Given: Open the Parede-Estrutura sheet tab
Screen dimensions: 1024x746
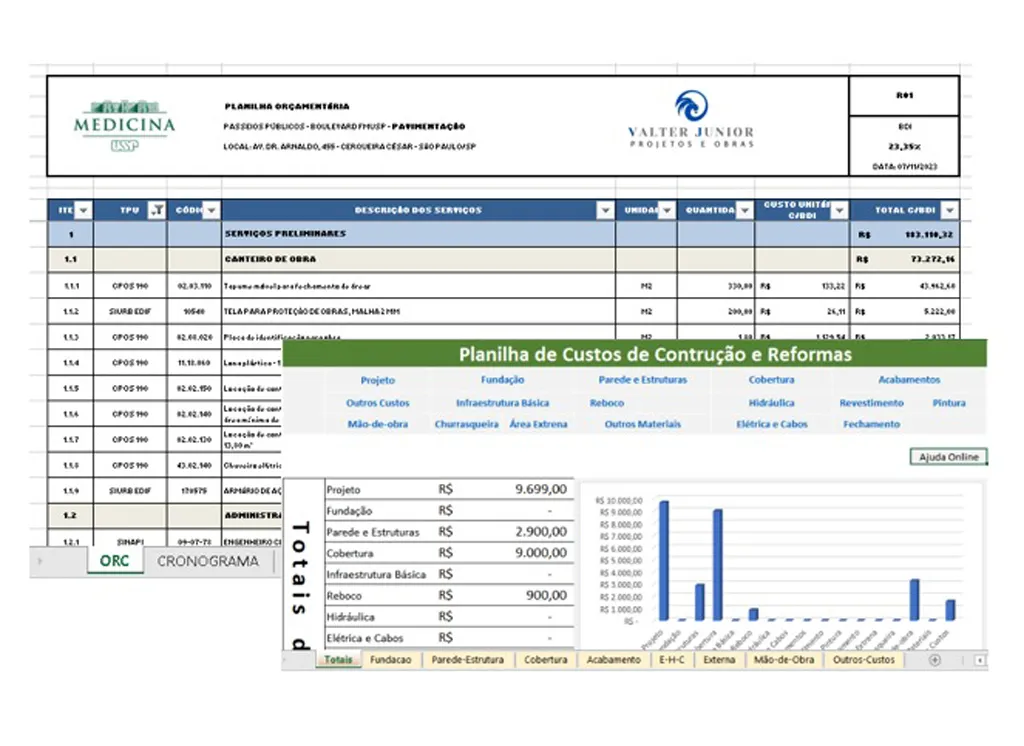Looking at the screenshot, I should pyautogui.click(x=468, y=660).
